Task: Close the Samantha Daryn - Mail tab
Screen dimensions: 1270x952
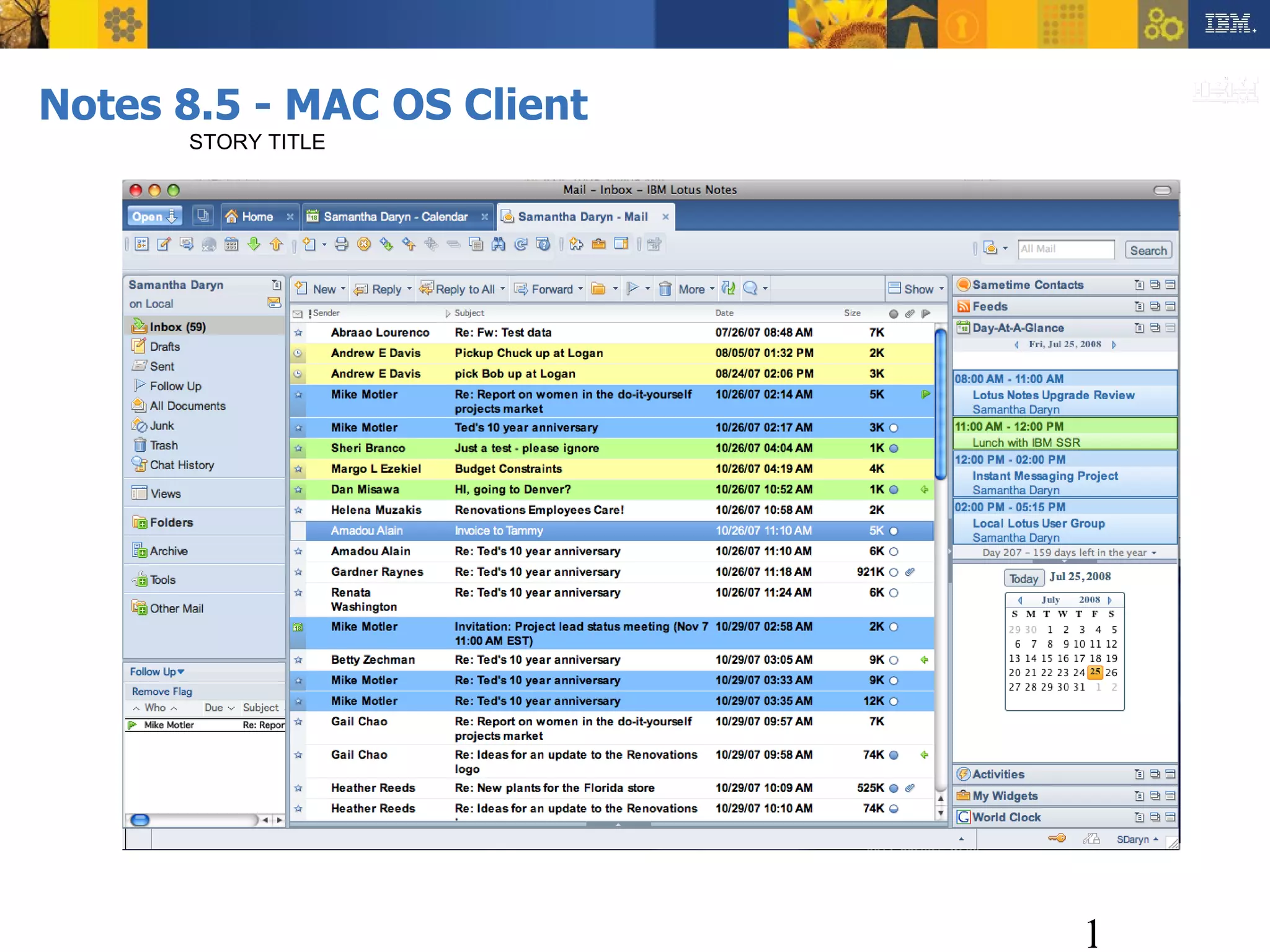Action: (665, 216)
